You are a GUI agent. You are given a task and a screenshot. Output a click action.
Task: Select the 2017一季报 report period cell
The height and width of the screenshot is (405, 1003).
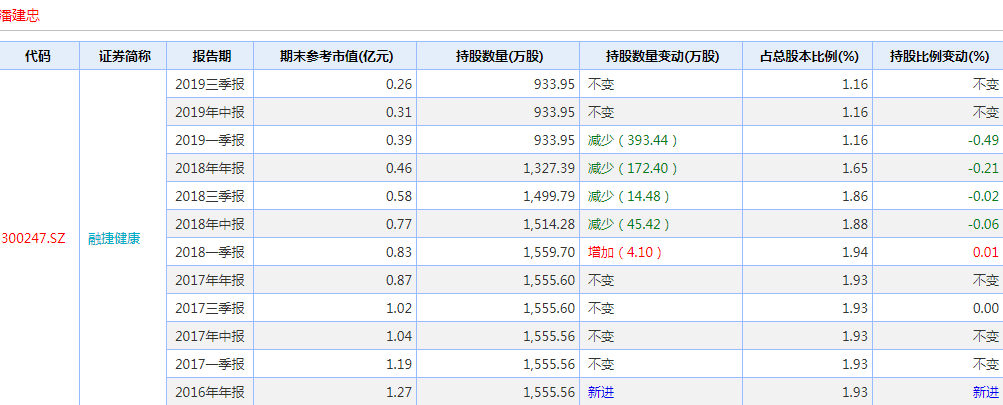210,364
